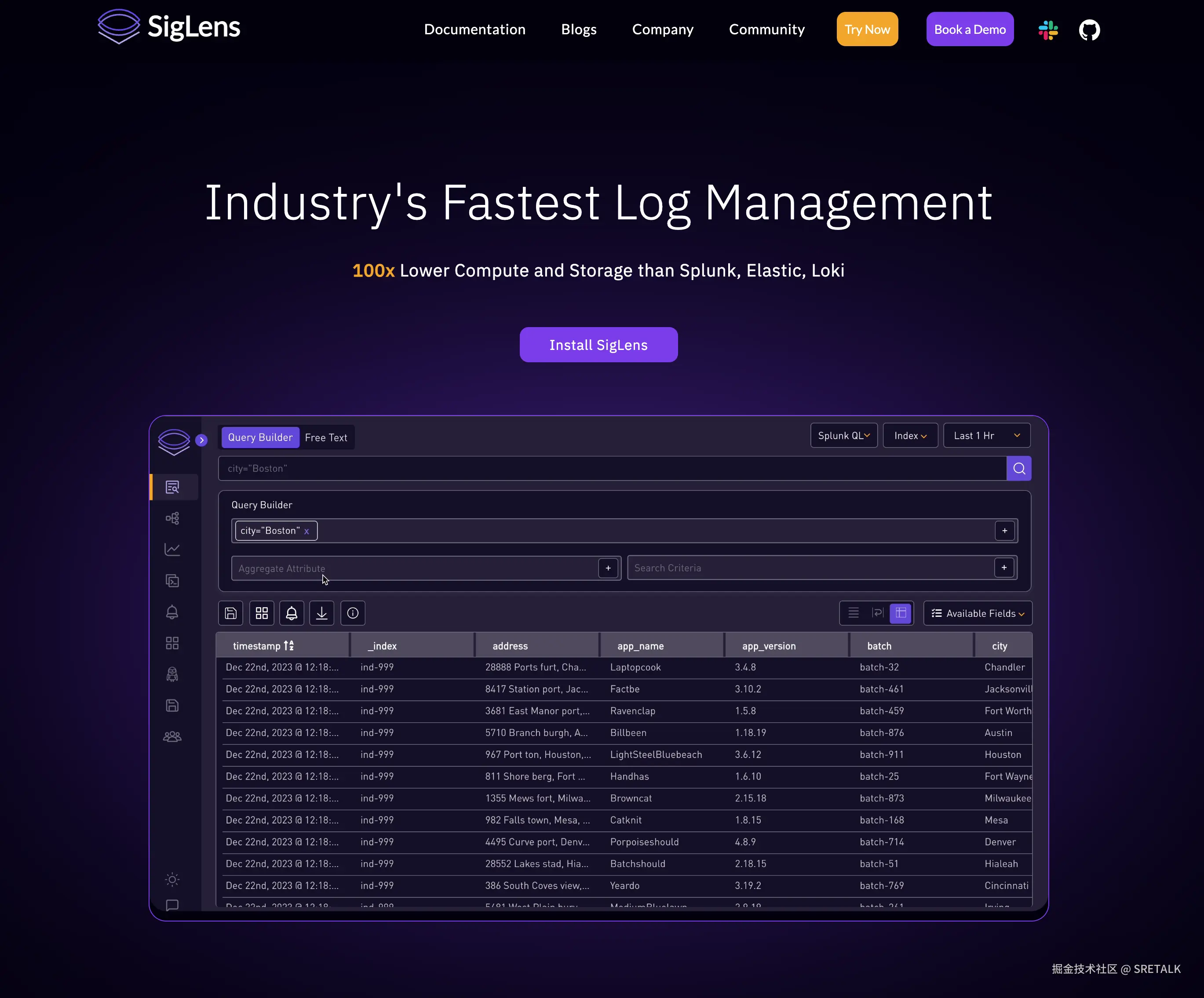Toggle the light/dark theme sun icon
Image resolution: width=1204 pixels, height=998 pixels.
(x=172, y=879)
